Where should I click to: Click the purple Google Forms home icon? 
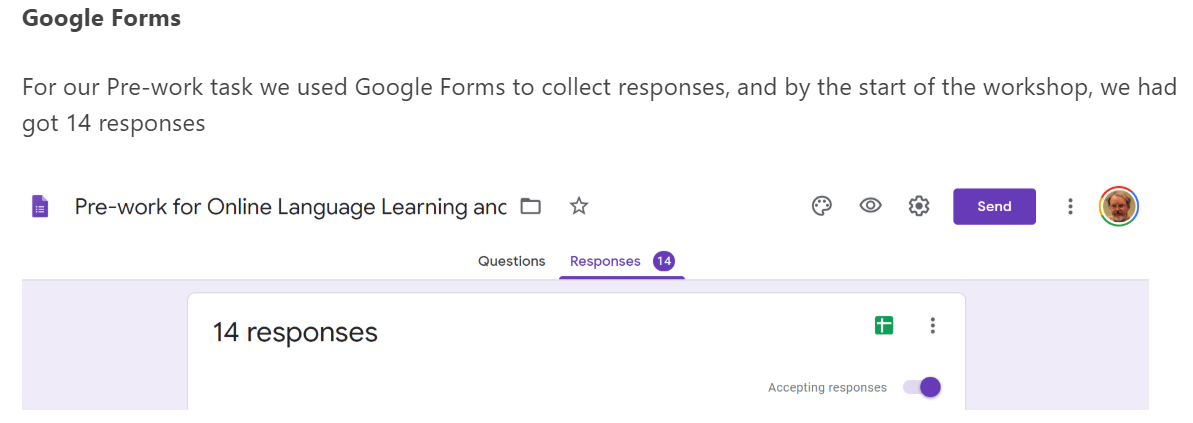click(x=40, y=207)
